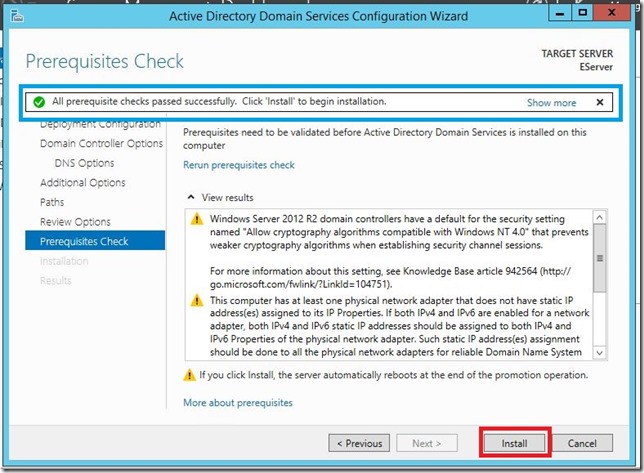Select Paths in the wizard sidebar
644x473 pixels.
click(53, 202)
